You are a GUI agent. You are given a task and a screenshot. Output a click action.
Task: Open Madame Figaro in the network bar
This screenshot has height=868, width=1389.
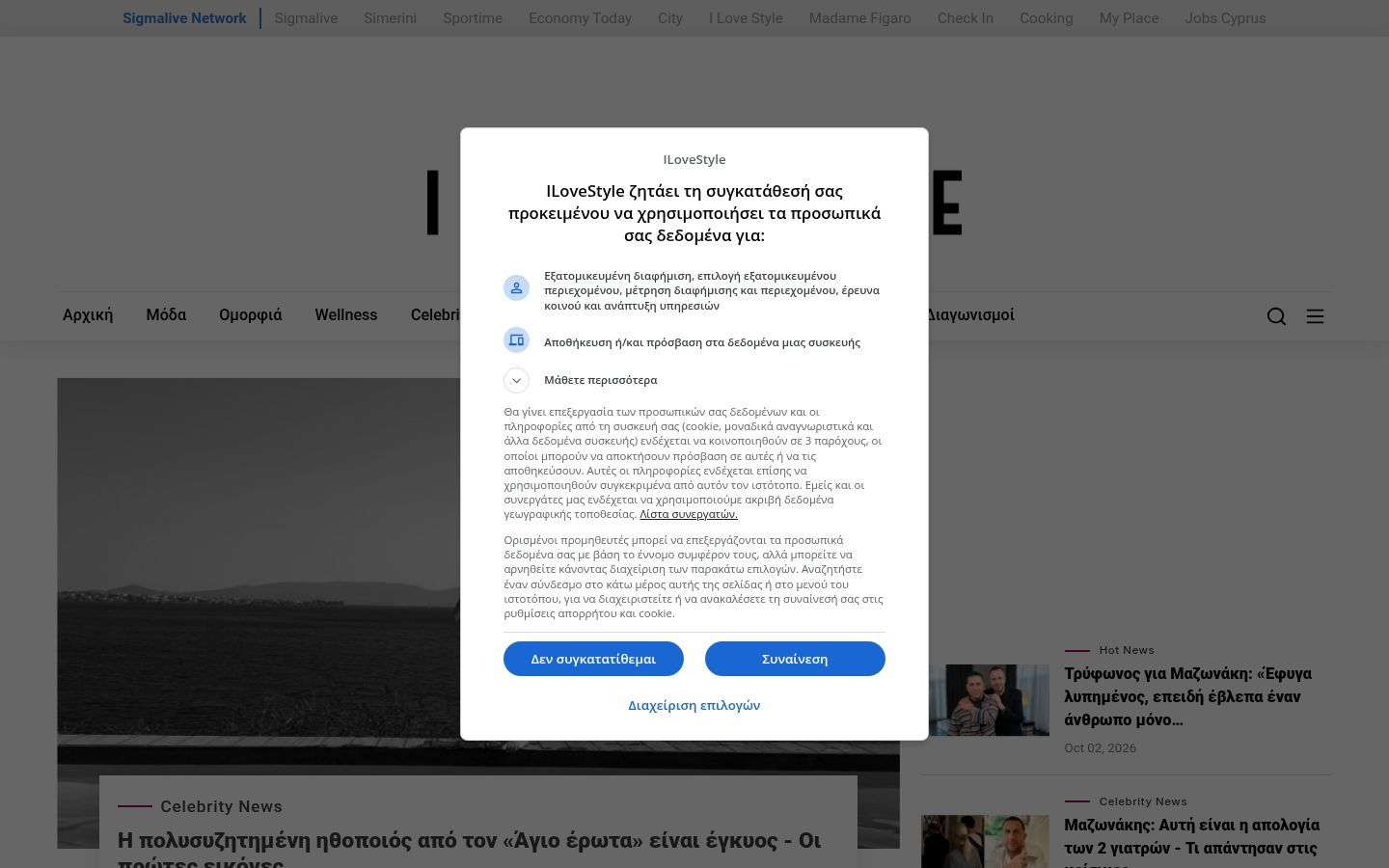[x=860, y=18]
